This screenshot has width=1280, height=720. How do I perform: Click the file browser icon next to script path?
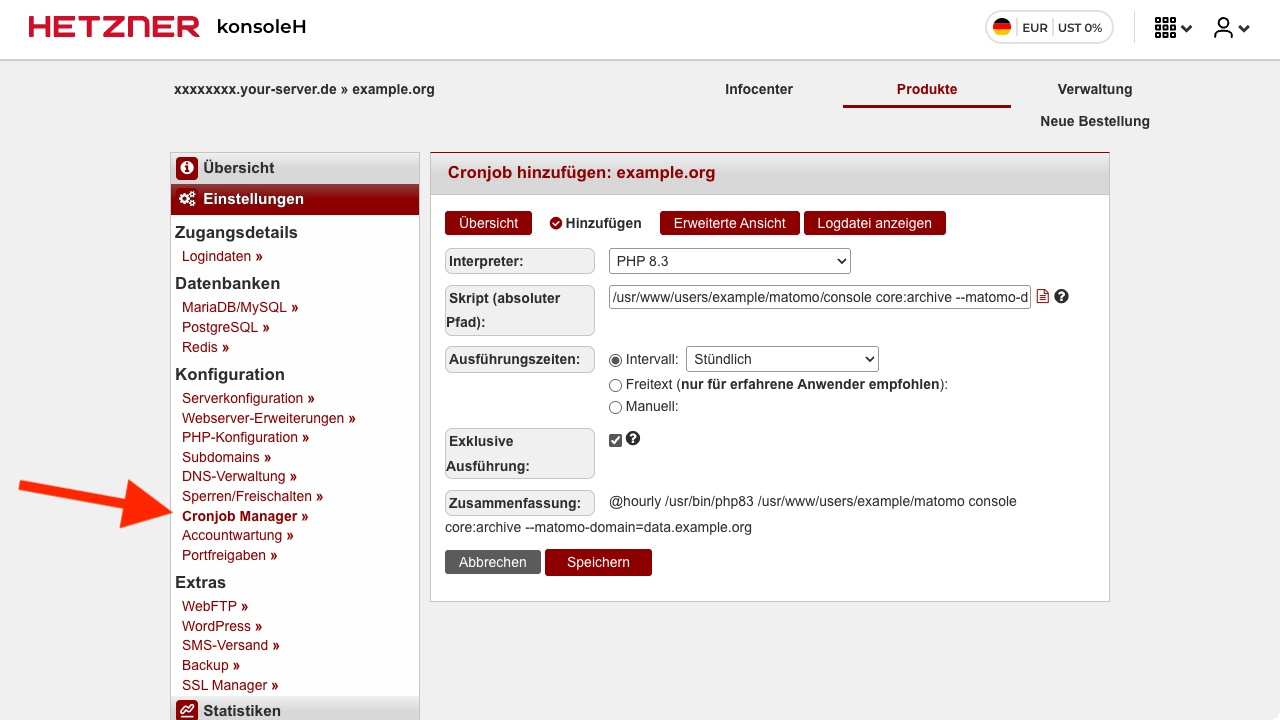tap(1043, 296)
